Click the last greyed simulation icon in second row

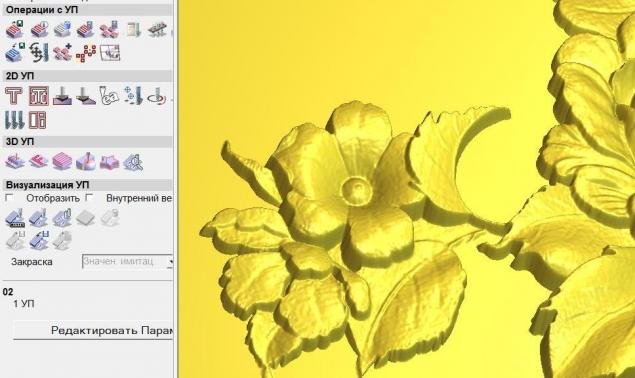click(x=62, y=240)
